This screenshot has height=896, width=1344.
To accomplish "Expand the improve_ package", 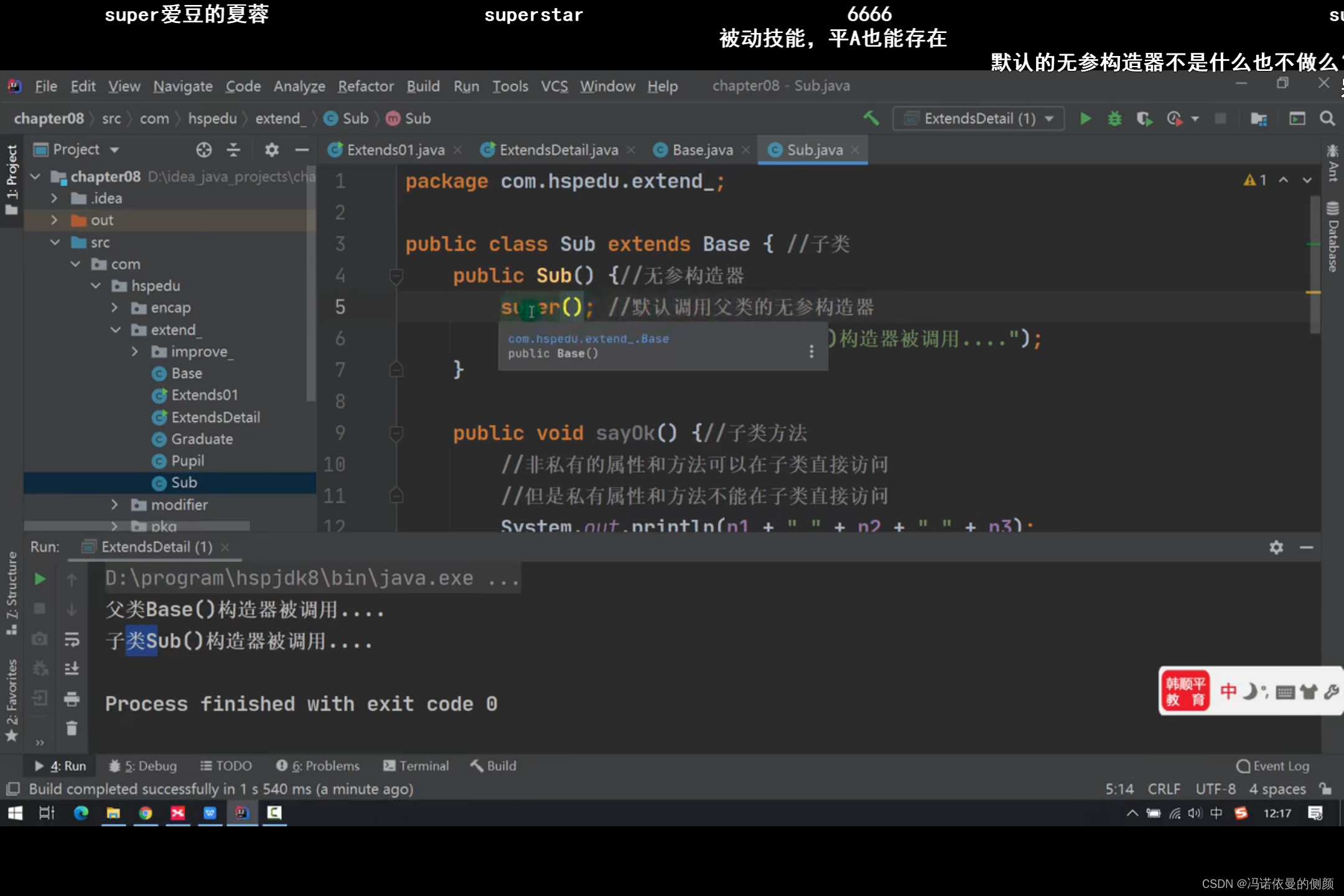I will [x=135, y=352].
